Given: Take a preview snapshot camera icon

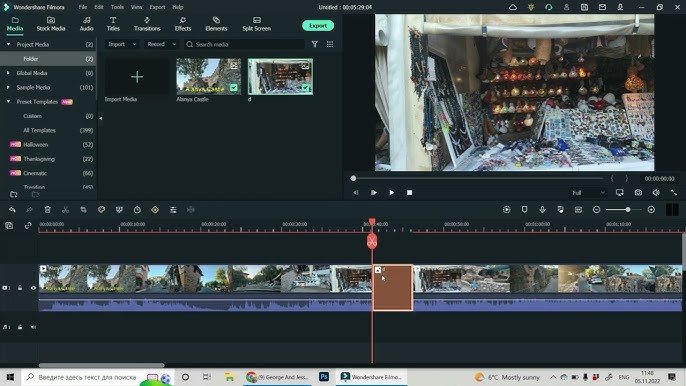Looking at the screenshot, I should [638, 193].
